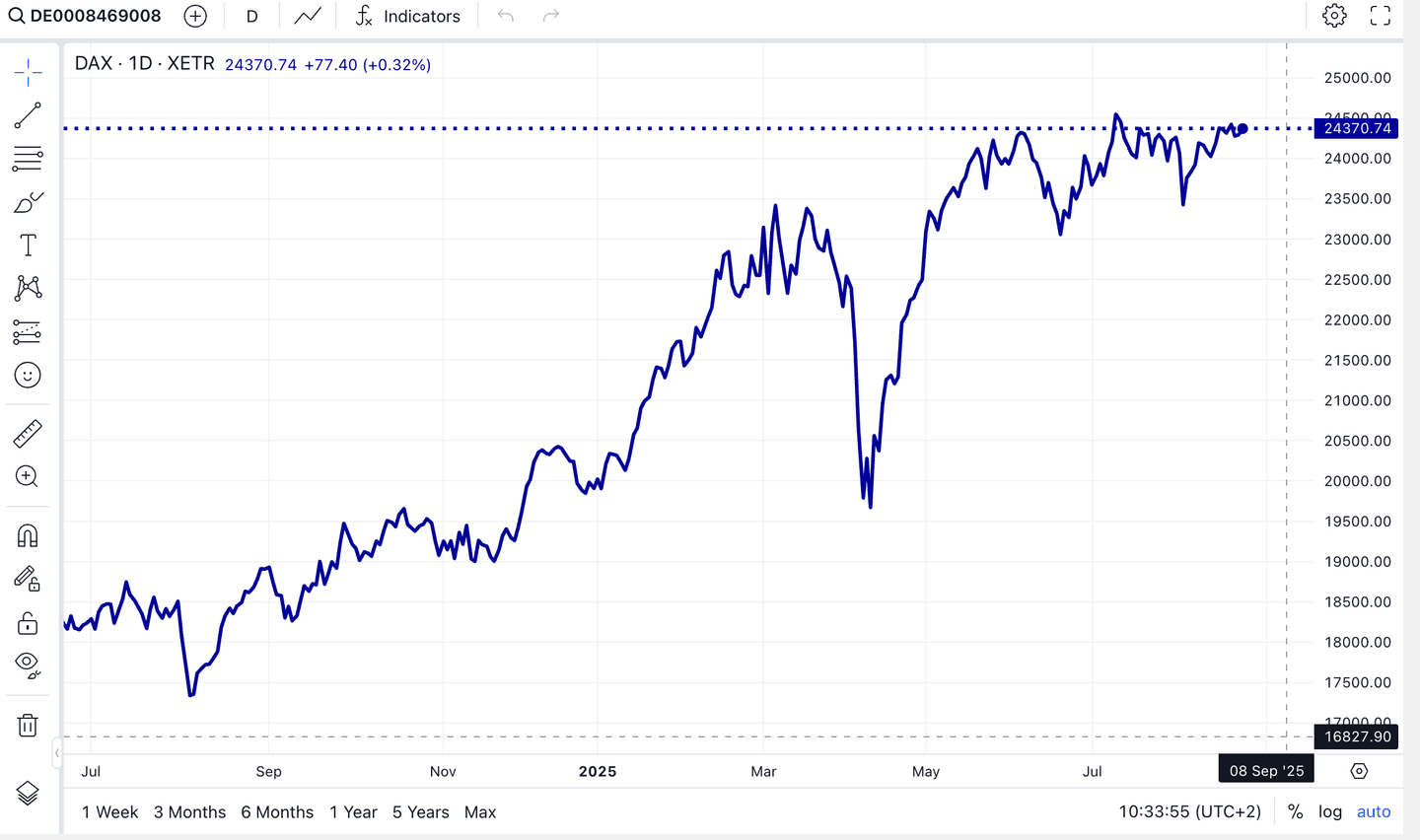Open the chart type line selector
Image resolution: width=1420 pixels, height=840 pixels.
[x=307, y=16]
